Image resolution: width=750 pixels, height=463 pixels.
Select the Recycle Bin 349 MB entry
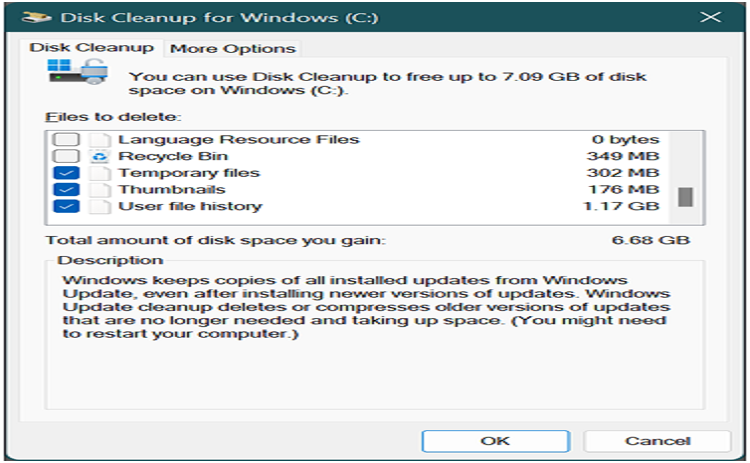356,156
